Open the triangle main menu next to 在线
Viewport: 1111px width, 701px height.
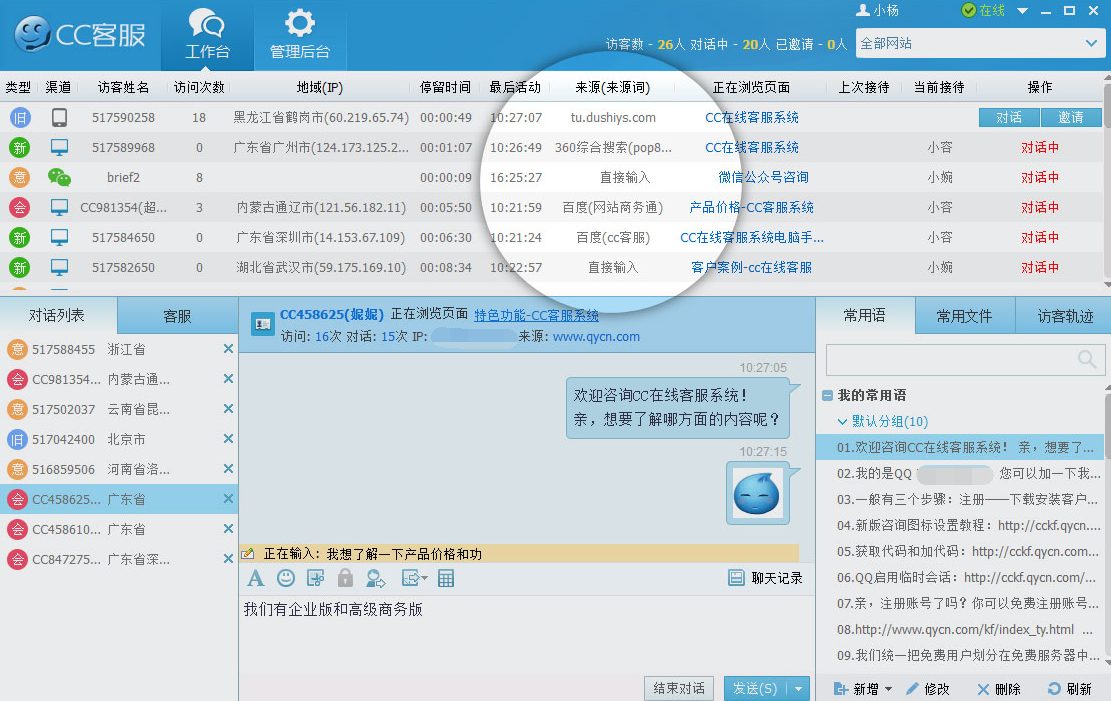pos(1022,11)
